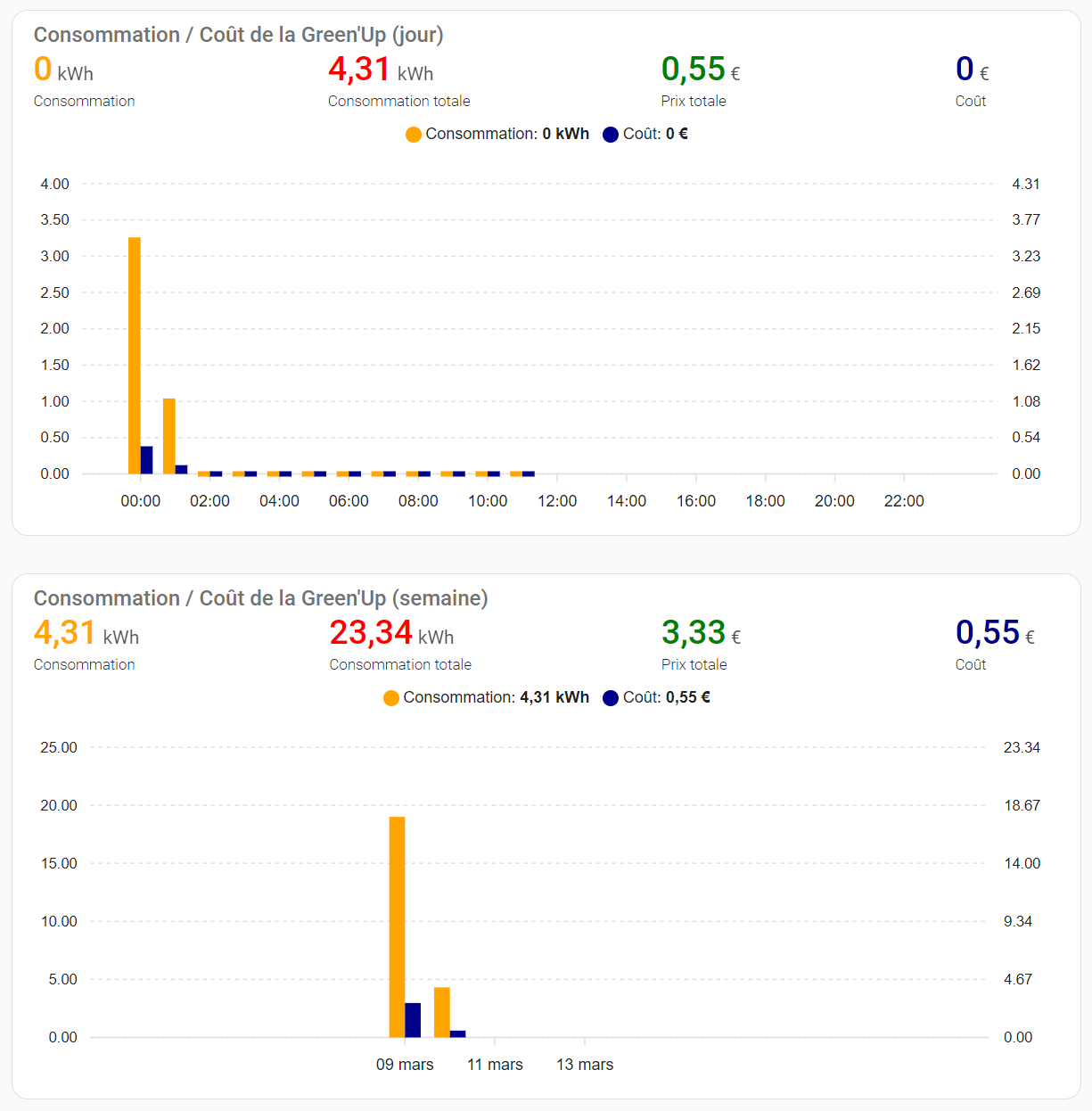Viewport: 1092px width, 1111px height.
Task: Click the '13 mars' date axis label
Action: (585, 1065)
